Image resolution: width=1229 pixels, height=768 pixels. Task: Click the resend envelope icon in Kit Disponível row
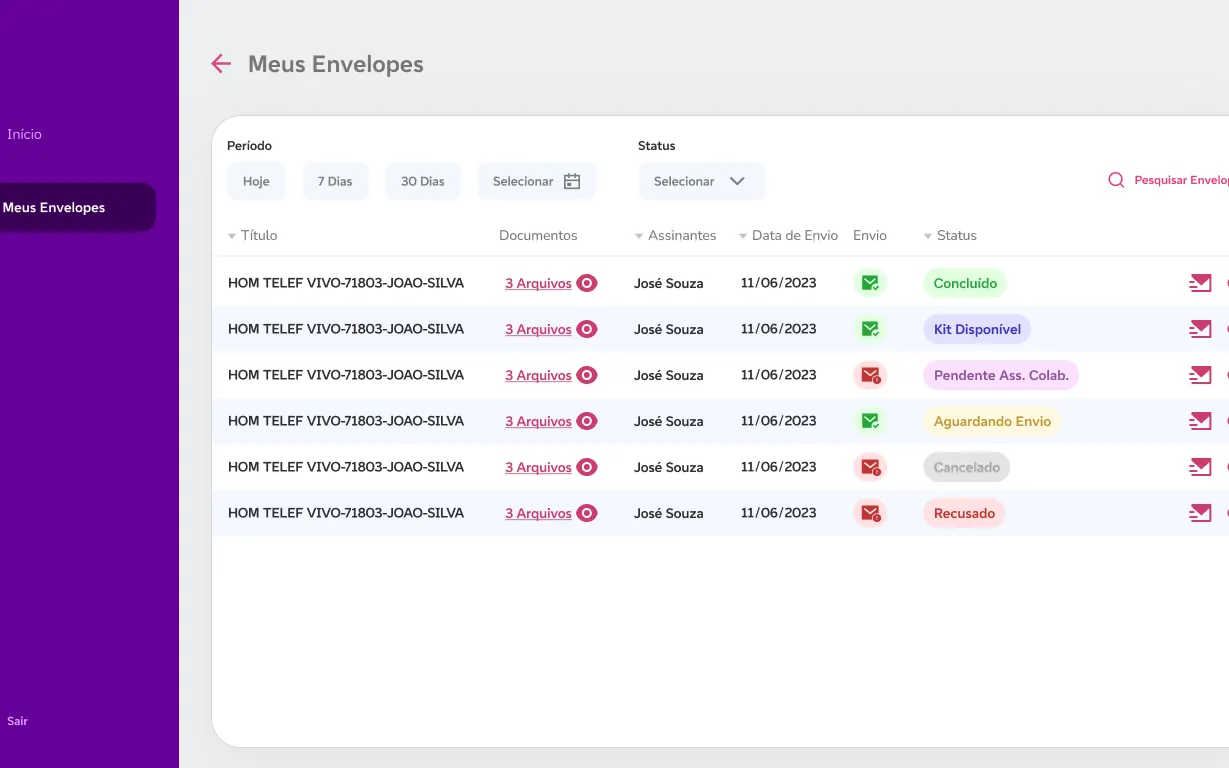(1200, 329)
